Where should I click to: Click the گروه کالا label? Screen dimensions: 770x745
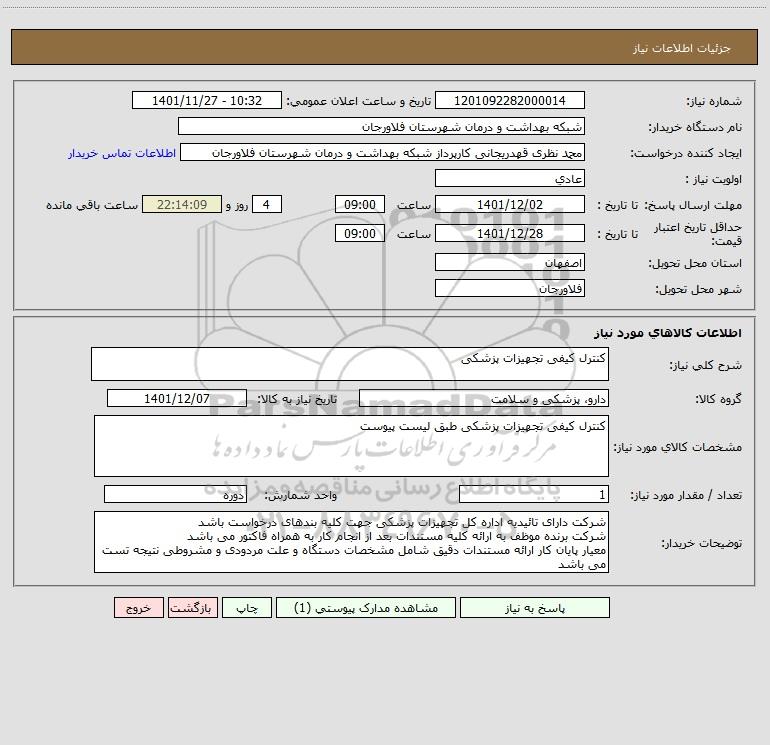[x=719, y=400]
